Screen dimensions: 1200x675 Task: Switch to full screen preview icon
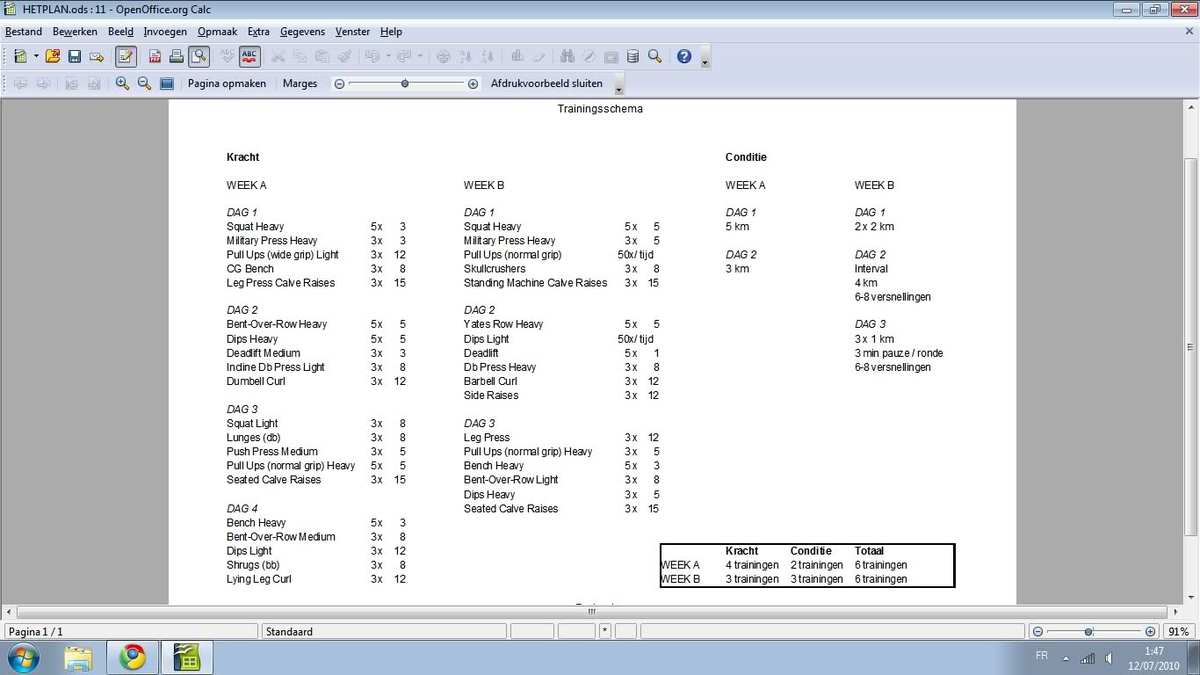(x=167, y=84)
